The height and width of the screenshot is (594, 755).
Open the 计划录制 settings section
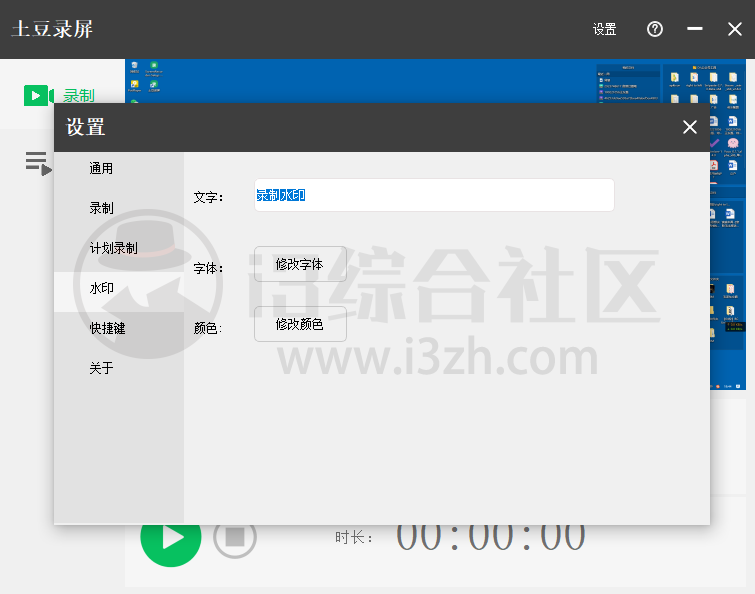pos(118,248)
